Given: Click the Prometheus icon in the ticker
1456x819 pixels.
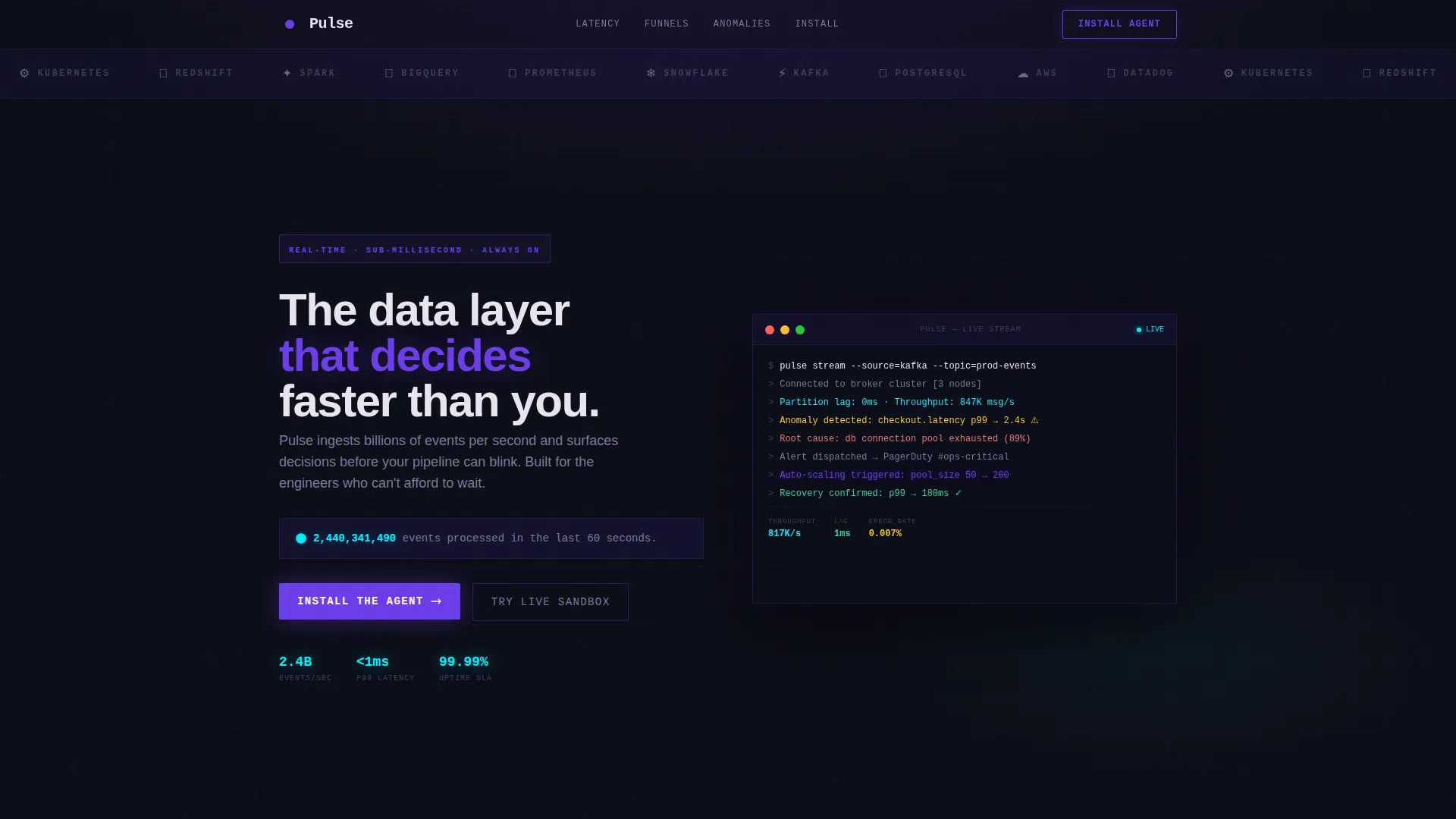Looking at the screenshot, I should pyautogui.click(x=513, y=74).
